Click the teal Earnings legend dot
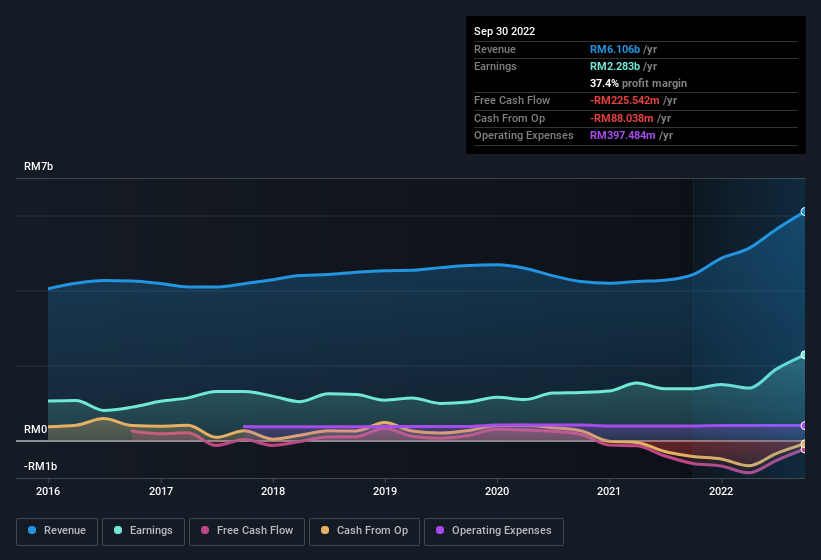Screen dimensions: 821x560 (119, 531)
